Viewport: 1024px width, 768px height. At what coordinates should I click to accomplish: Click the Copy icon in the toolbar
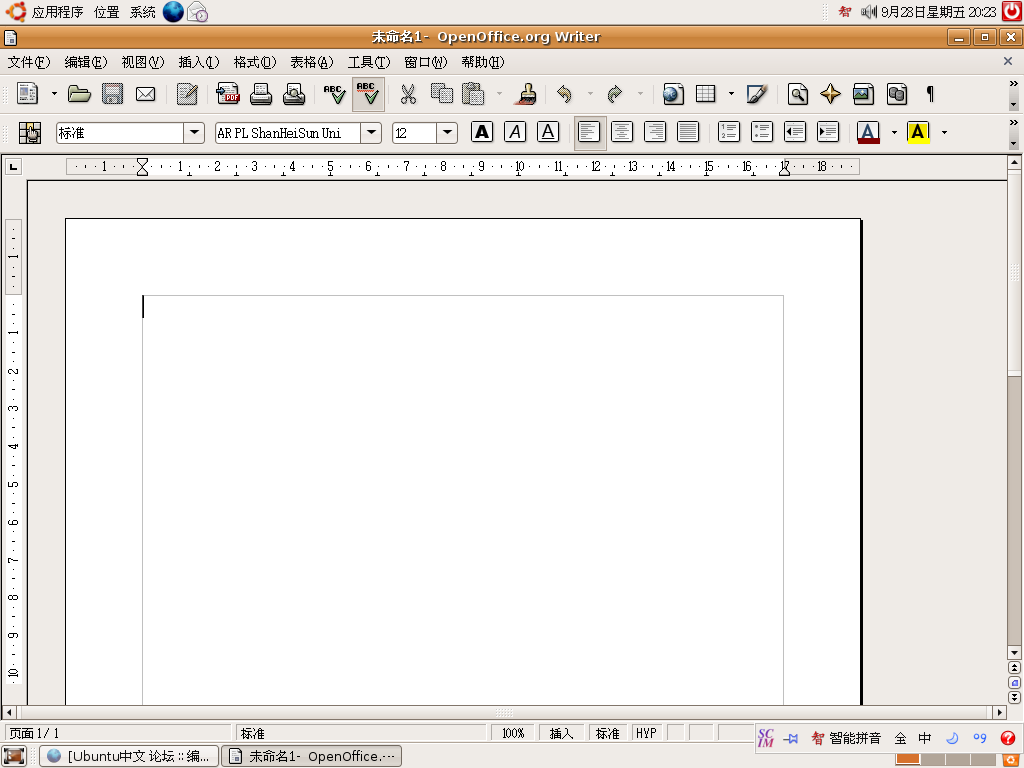441,94
